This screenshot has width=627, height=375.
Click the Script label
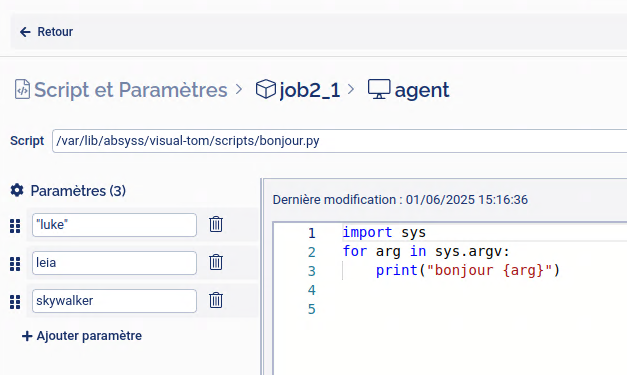tap(27, 141)
